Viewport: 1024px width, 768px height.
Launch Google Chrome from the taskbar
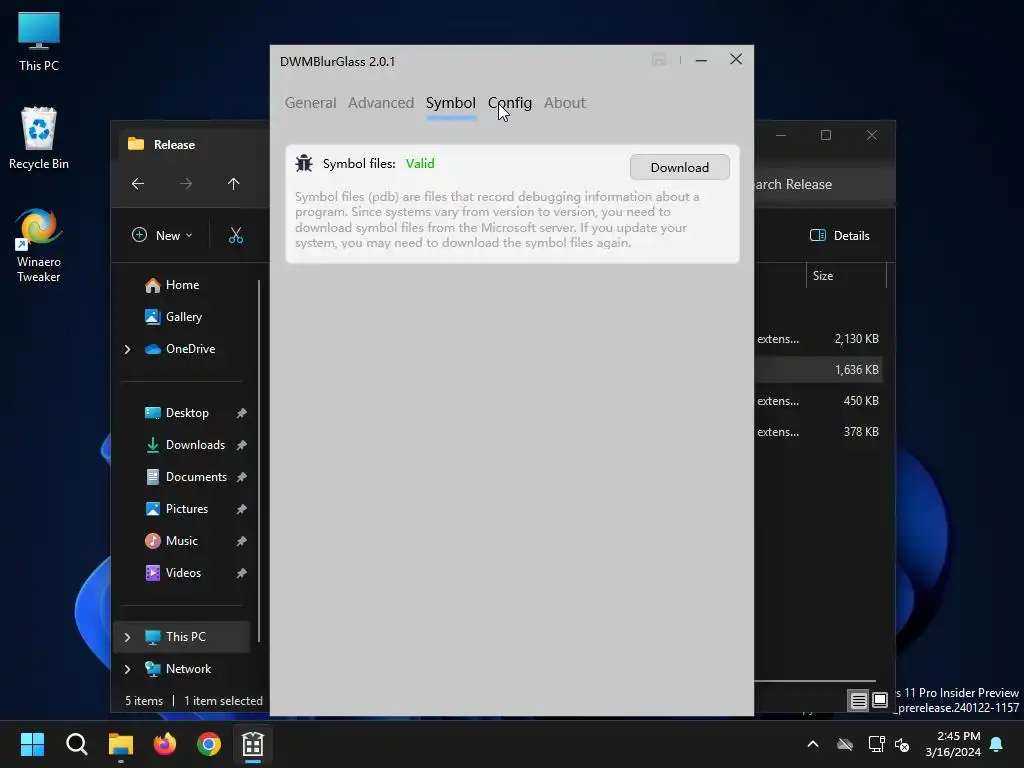coord(209,744)
